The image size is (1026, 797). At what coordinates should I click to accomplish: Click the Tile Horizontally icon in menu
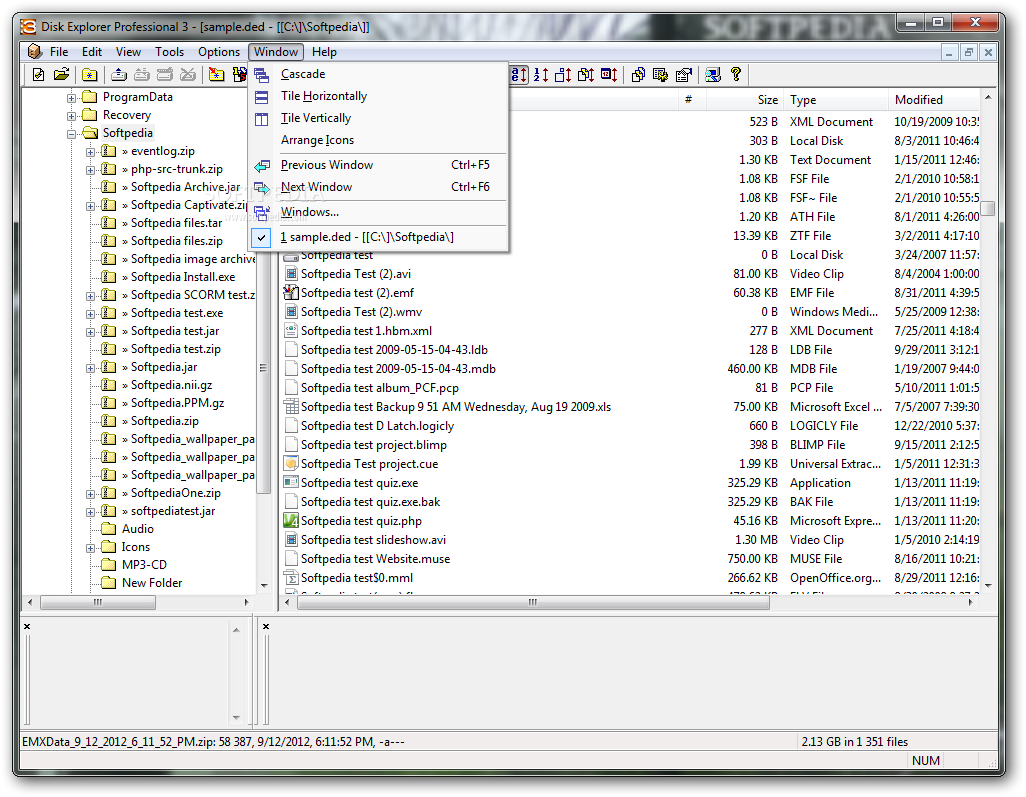[262, 97]
